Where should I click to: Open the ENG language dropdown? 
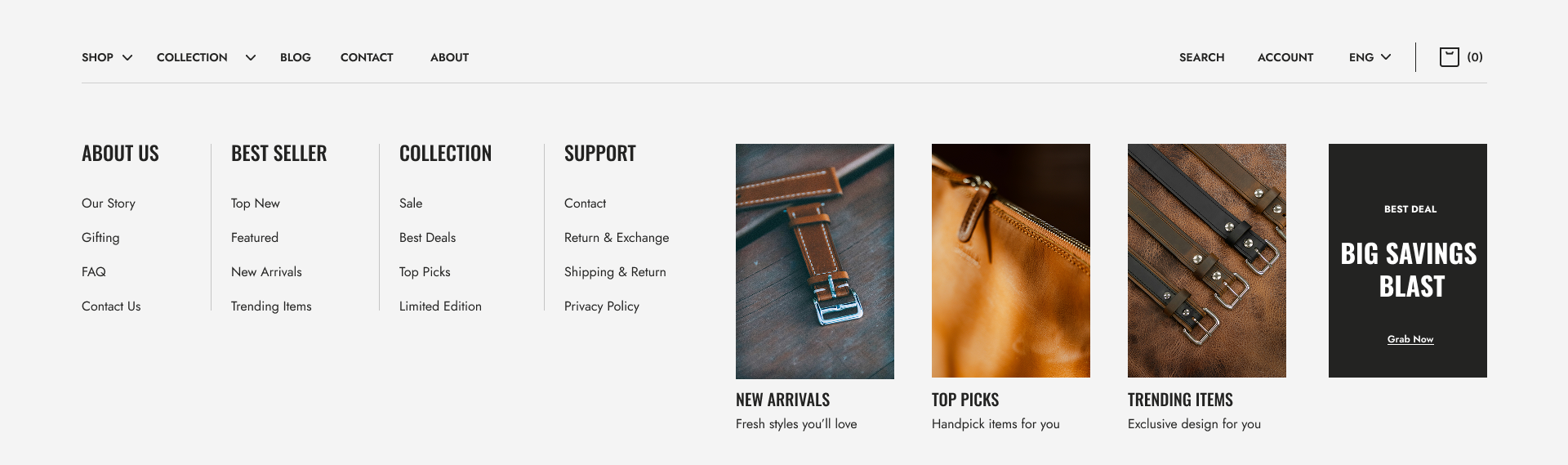pyautogui.click(x=1370, y=57)
